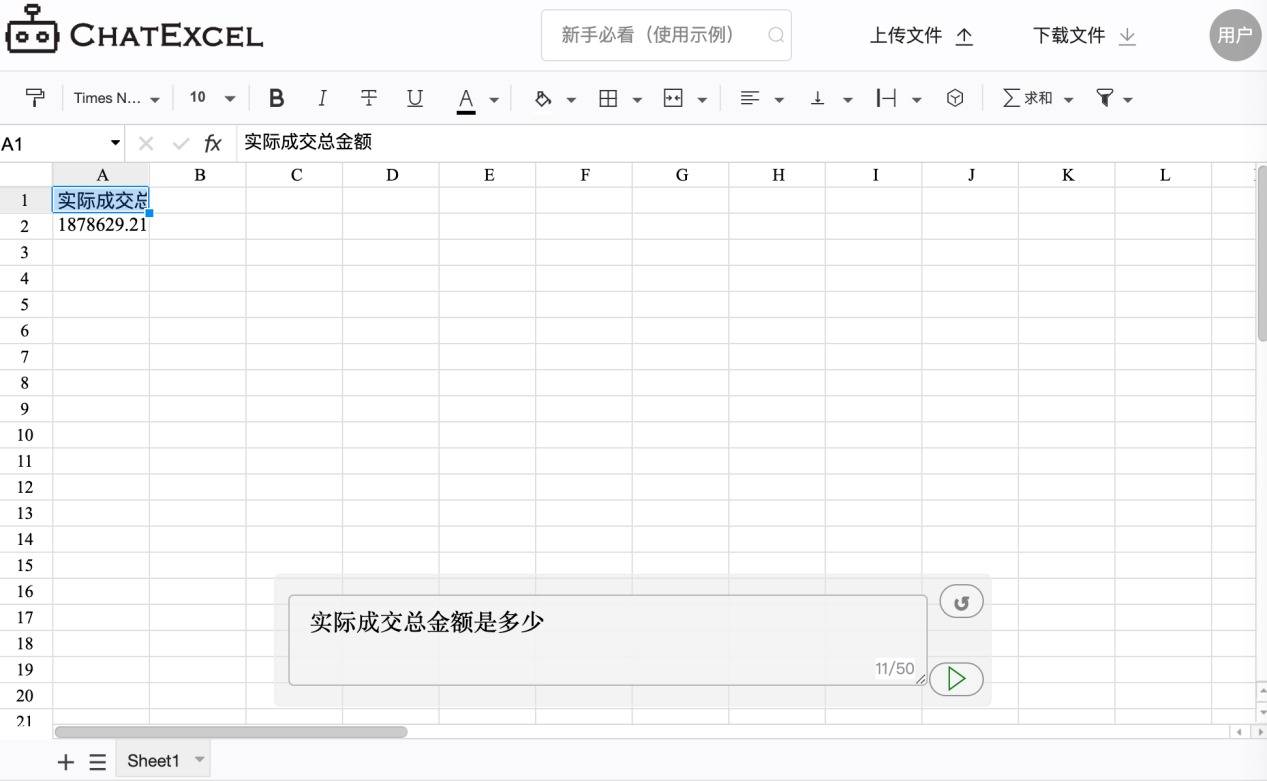
Task: Switch to the Sheet1 tab
Action: tap(153, 761)
